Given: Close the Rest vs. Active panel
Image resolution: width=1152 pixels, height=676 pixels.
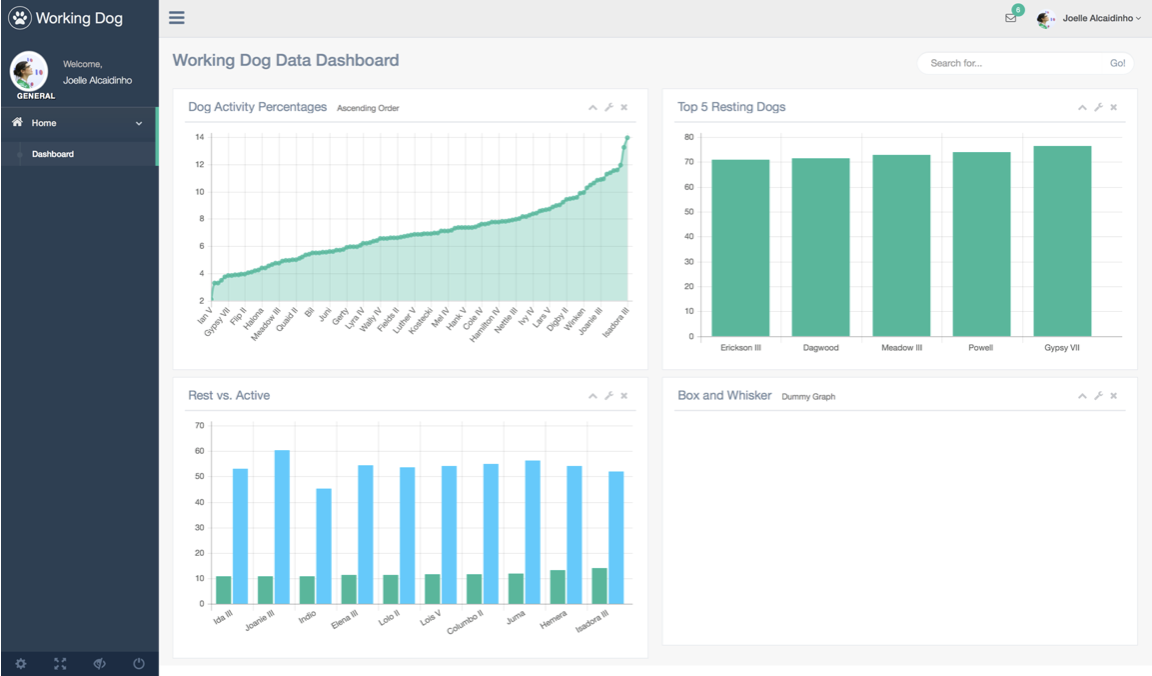Looking at the screenshot, I should pyautogui.click(x=624, y=396).
